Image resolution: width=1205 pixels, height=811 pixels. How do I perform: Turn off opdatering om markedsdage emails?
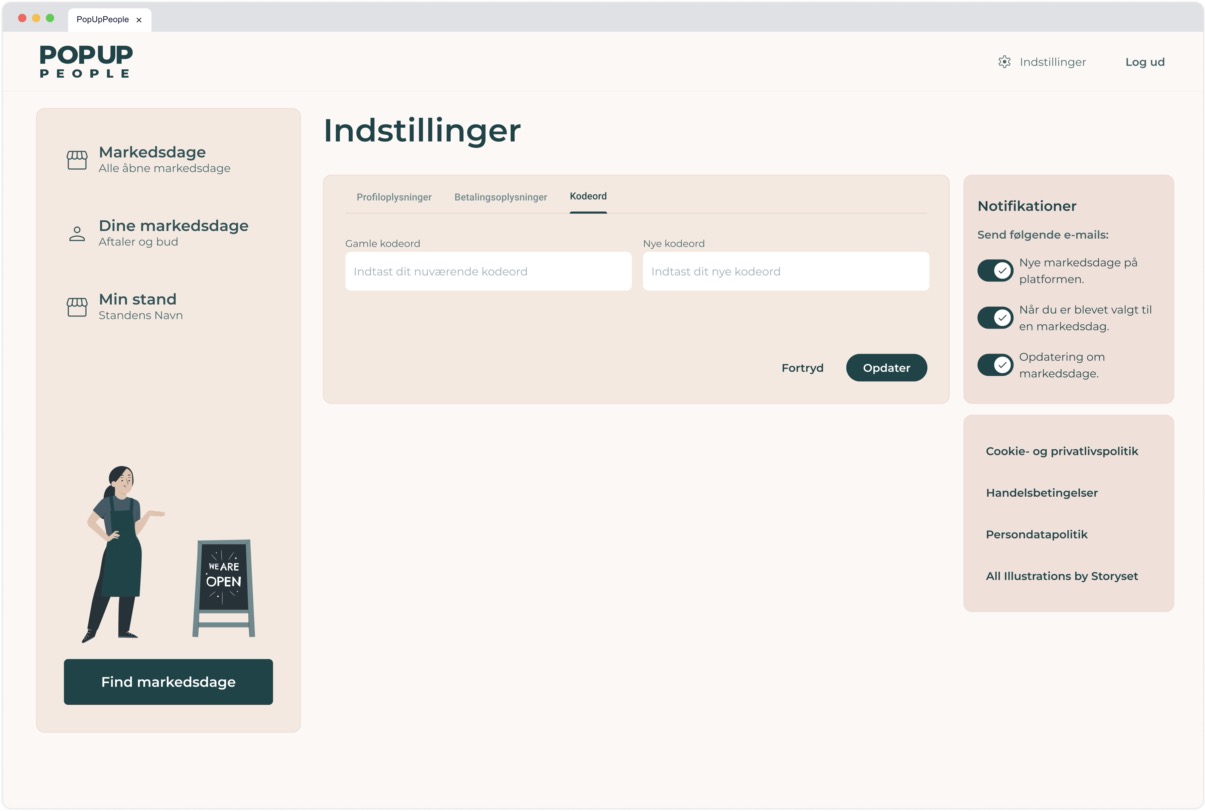995,364
